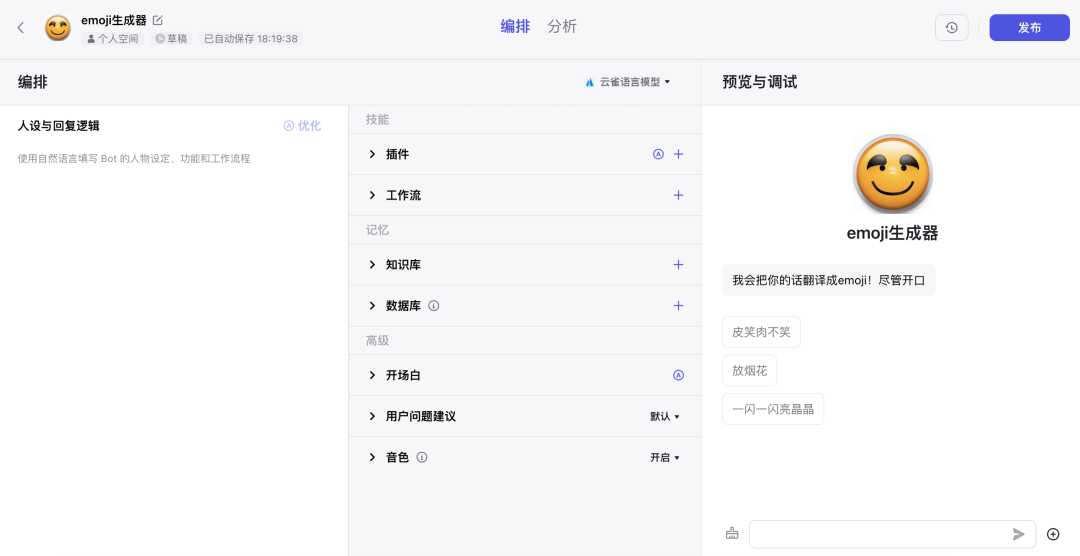The height and width of the screenshot is (556, 1080).
Task: Click the 高级 section label
Action: click(x=377, y=340)
